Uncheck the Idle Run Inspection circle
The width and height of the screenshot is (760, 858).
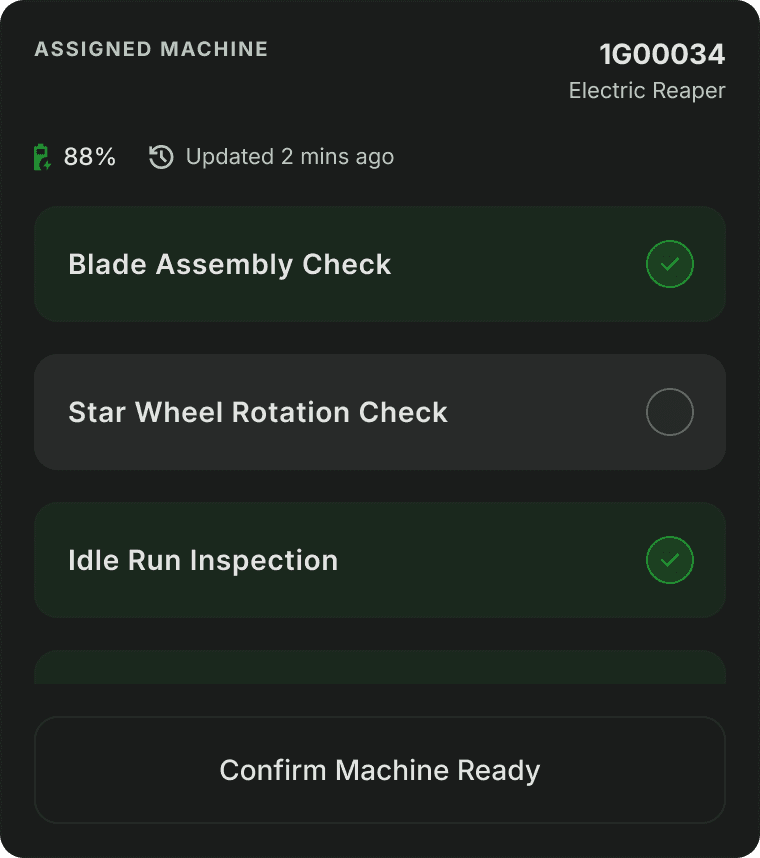click(670, 560)
